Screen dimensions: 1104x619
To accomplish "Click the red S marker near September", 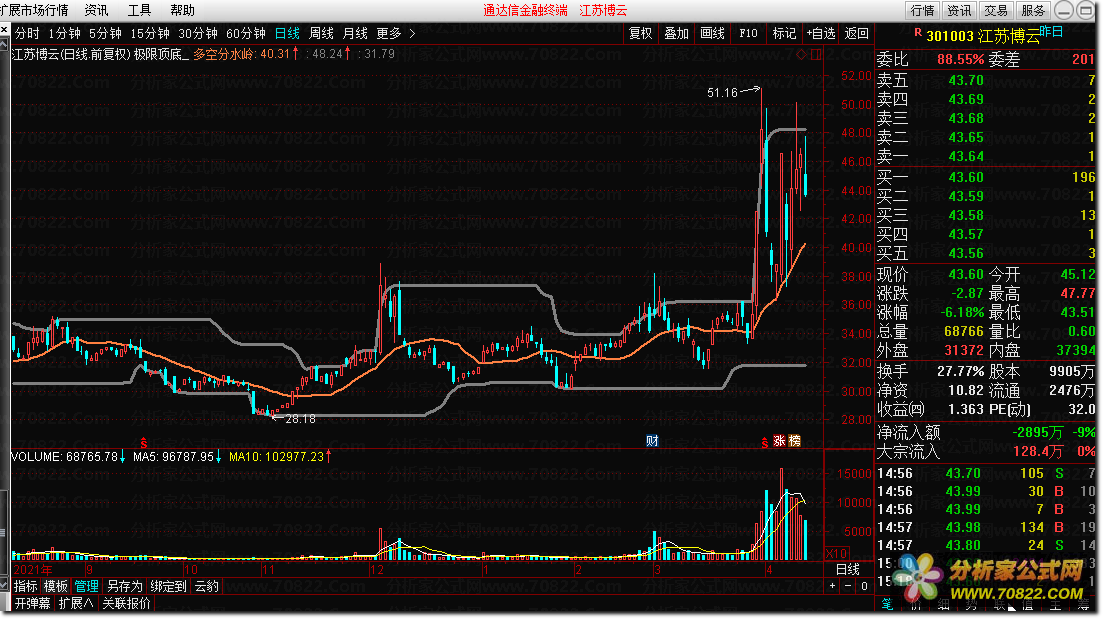I will pos(144,442).
